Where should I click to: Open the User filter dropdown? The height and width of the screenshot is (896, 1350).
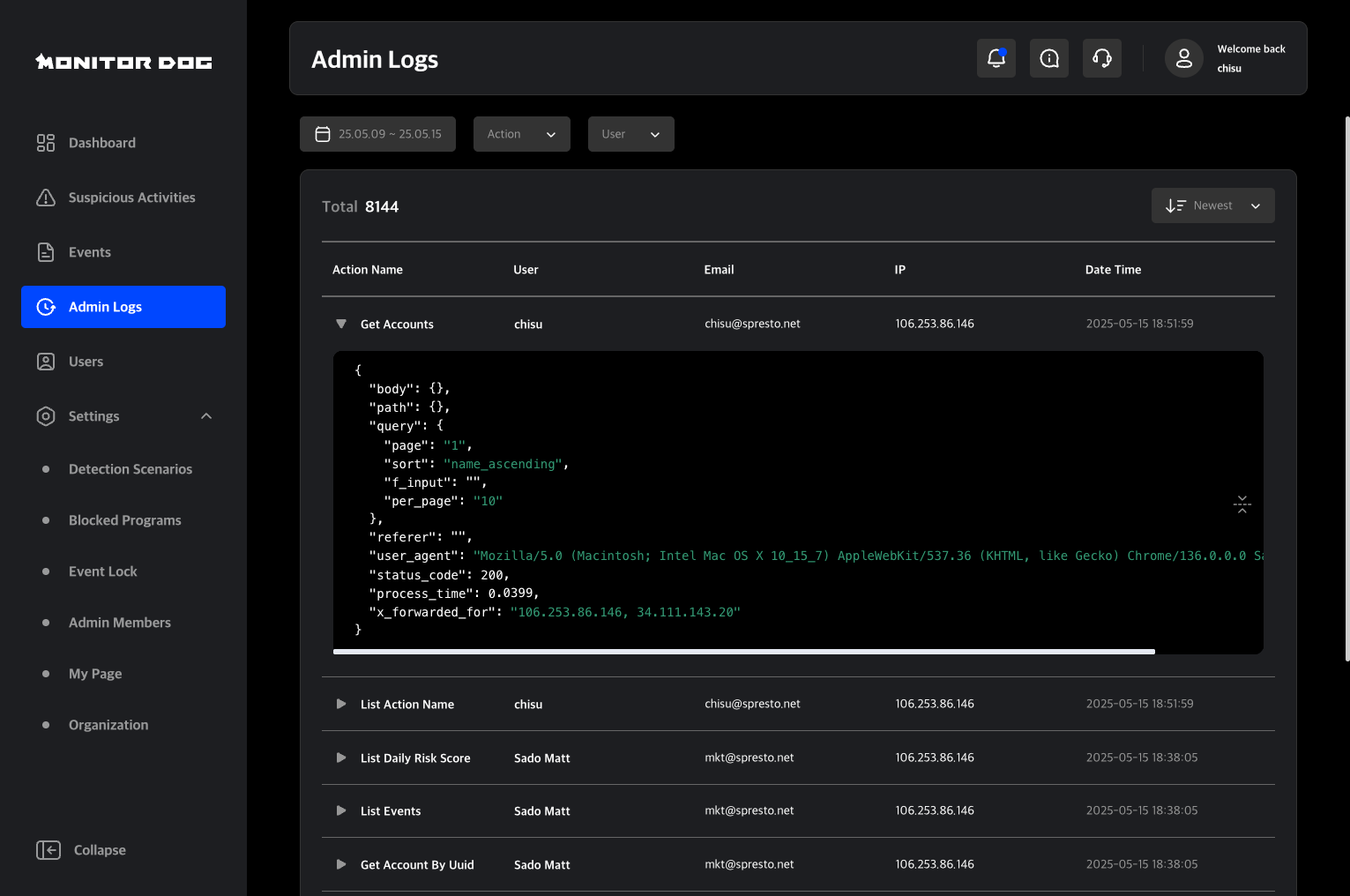(630, 134)
